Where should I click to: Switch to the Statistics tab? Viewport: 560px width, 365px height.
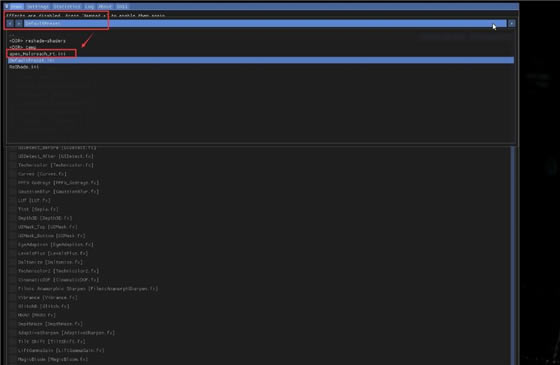point(67,6)
